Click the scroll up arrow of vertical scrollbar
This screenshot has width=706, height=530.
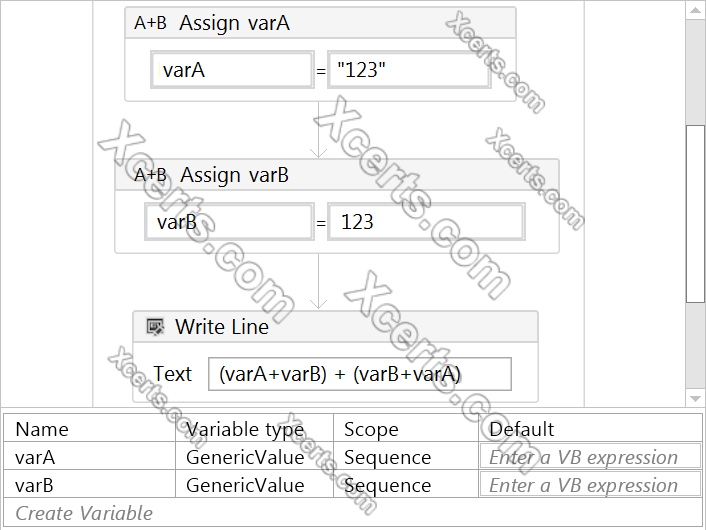695,9
